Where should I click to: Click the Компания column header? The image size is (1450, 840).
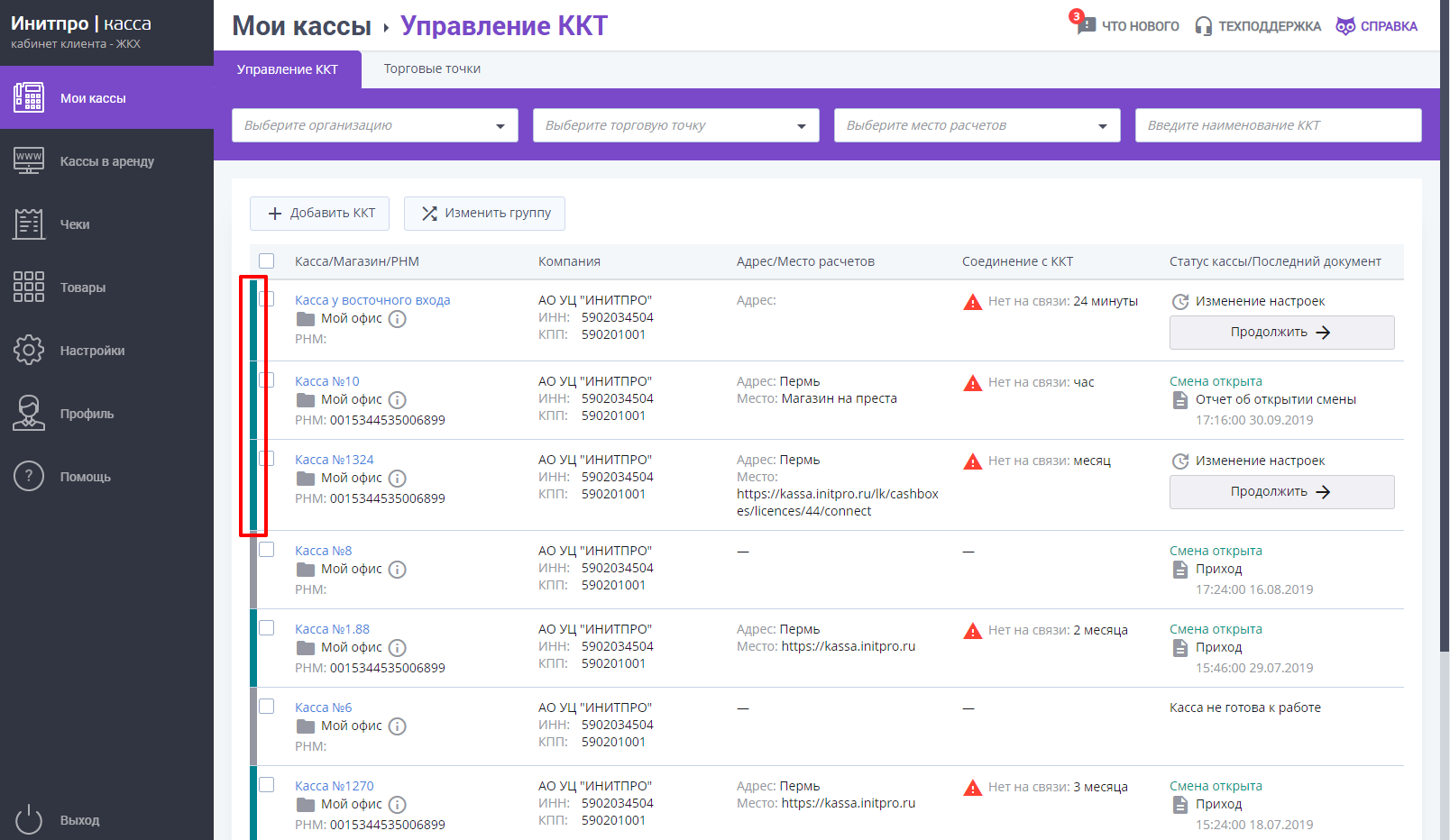569,262
